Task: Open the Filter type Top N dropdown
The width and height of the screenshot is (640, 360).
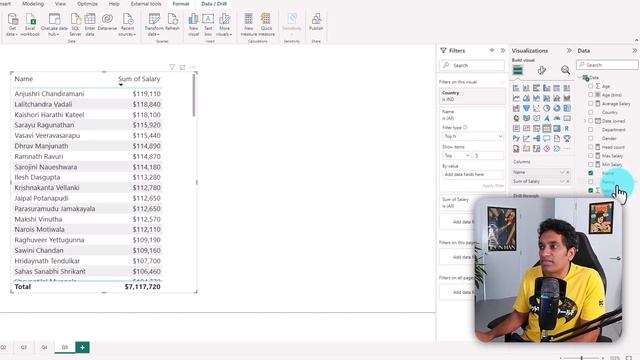Action: point(473,136)
